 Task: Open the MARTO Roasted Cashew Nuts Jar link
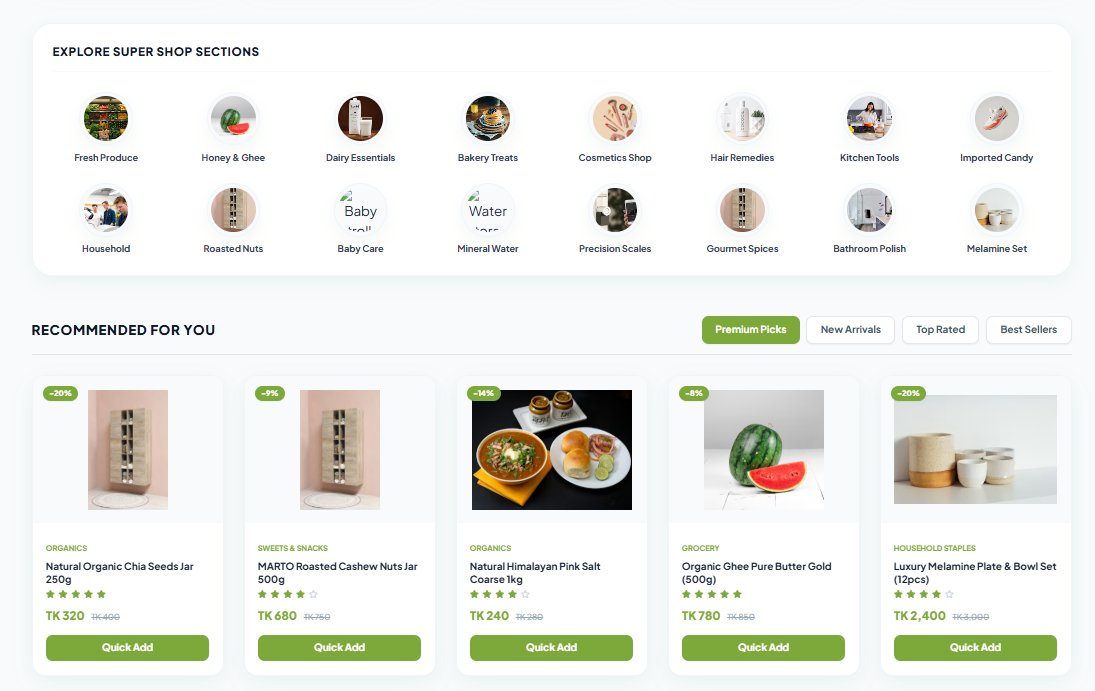tap(337, 573)
